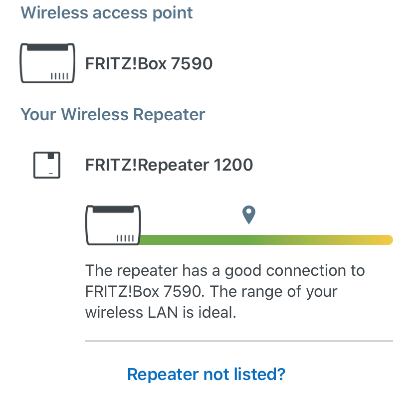
Task: Click the separator line above the link
Action: tap(239, 341)
